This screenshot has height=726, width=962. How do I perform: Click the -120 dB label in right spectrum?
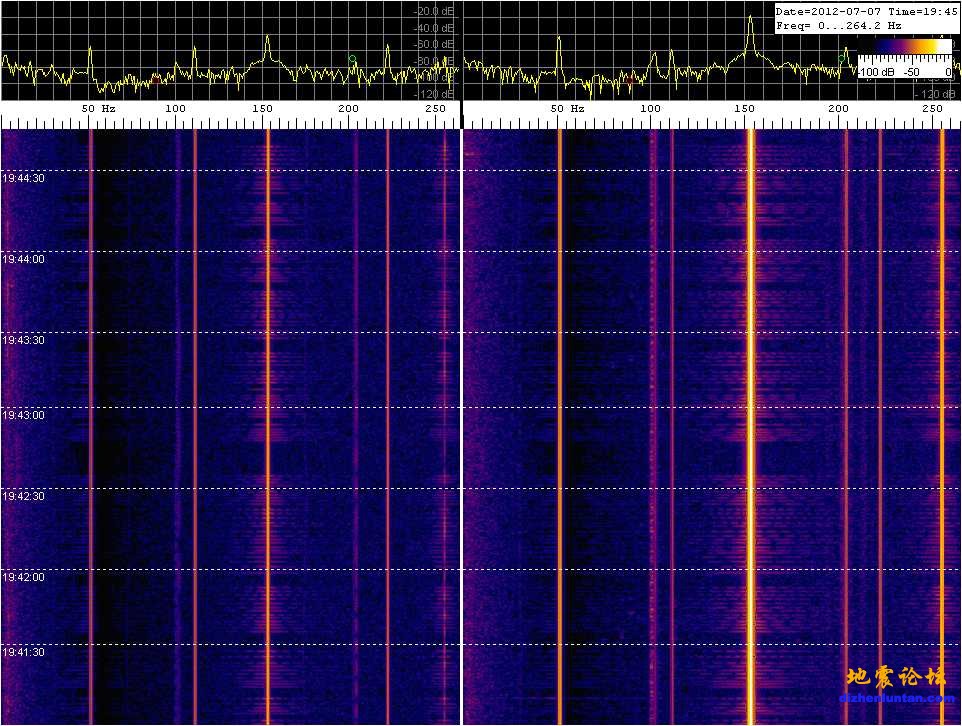(x=935, y=95)
